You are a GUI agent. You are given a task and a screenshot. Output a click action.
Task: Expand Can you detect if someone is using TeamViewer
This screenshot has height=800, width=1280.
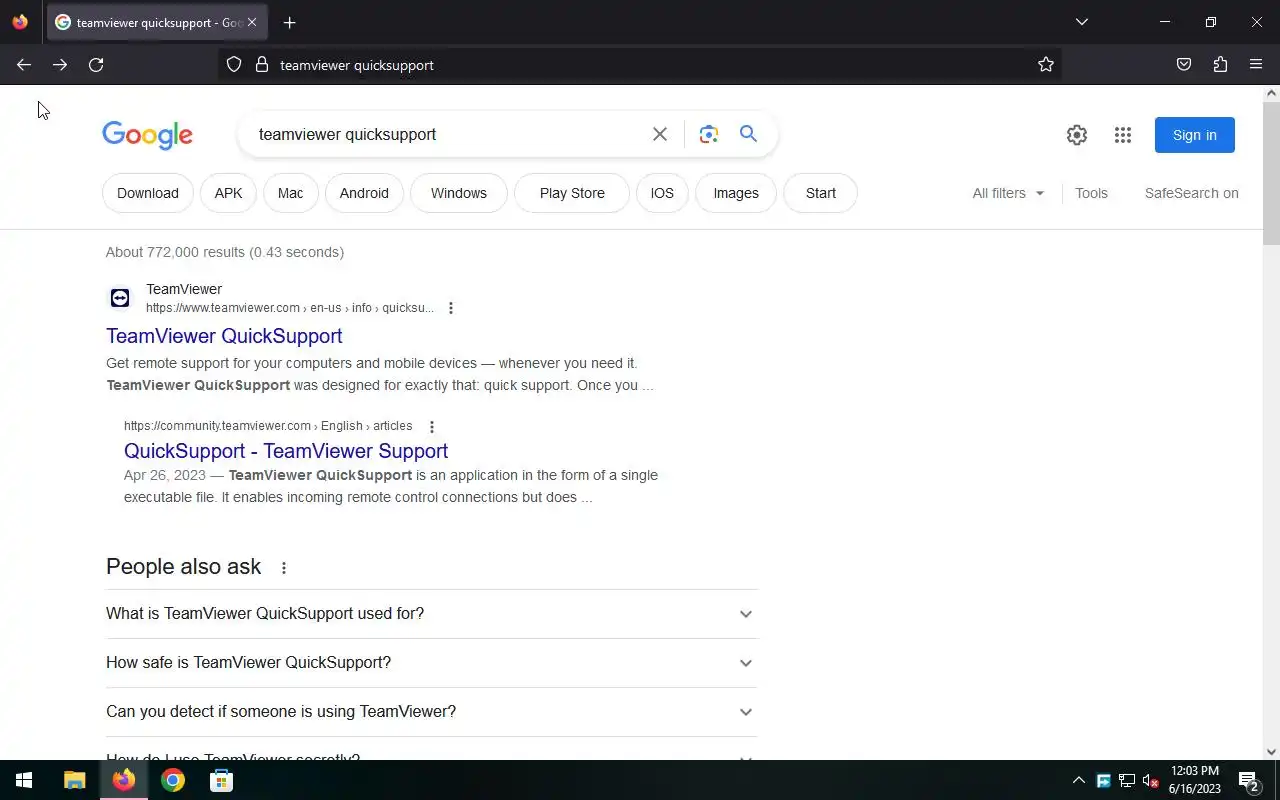[x=432, y=712]
